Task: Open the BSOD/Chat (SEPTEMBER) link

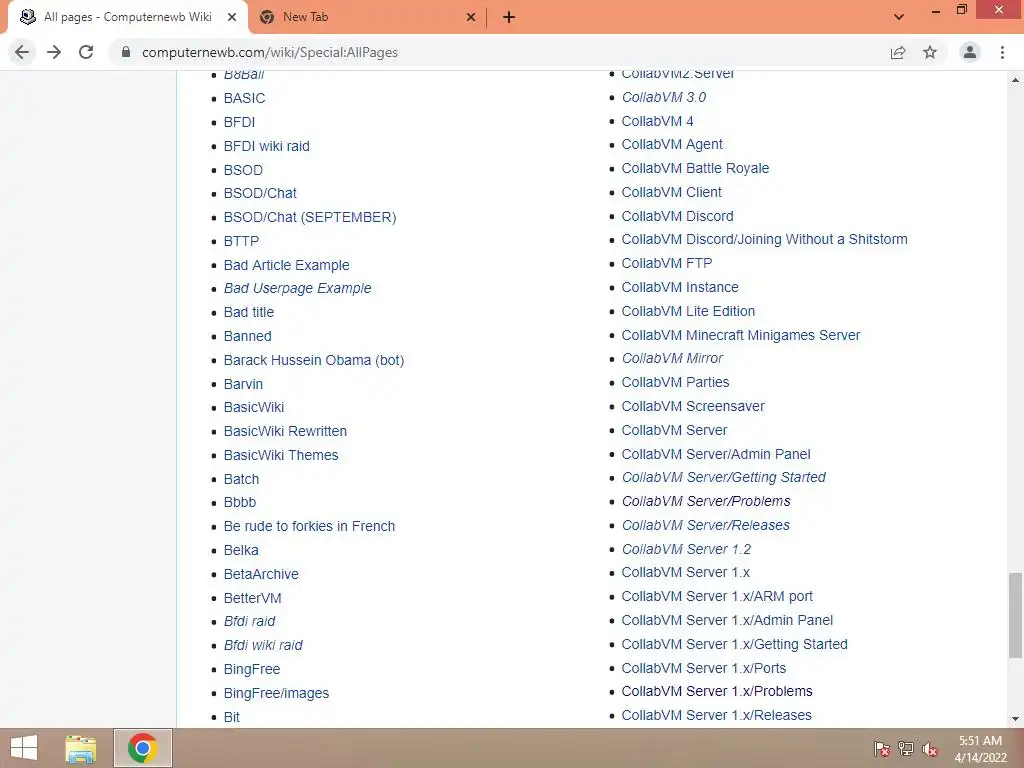Action: pos(310,217)
